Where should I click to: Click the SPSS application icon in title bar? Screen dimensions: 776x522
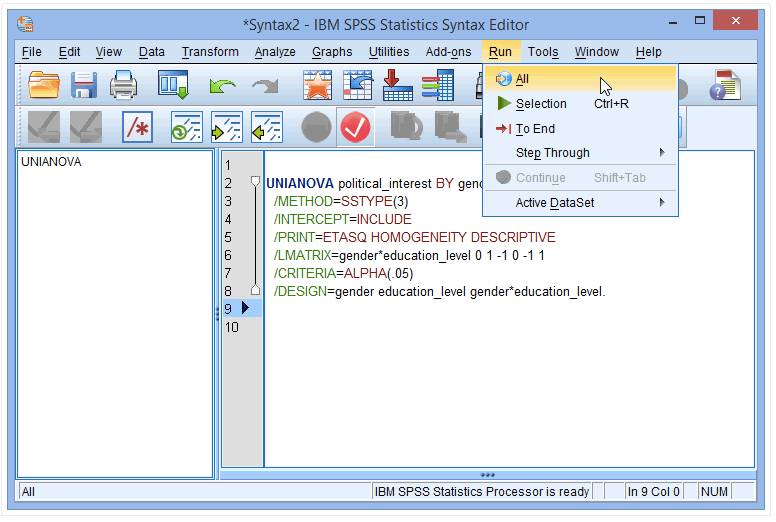pos(25,24)
